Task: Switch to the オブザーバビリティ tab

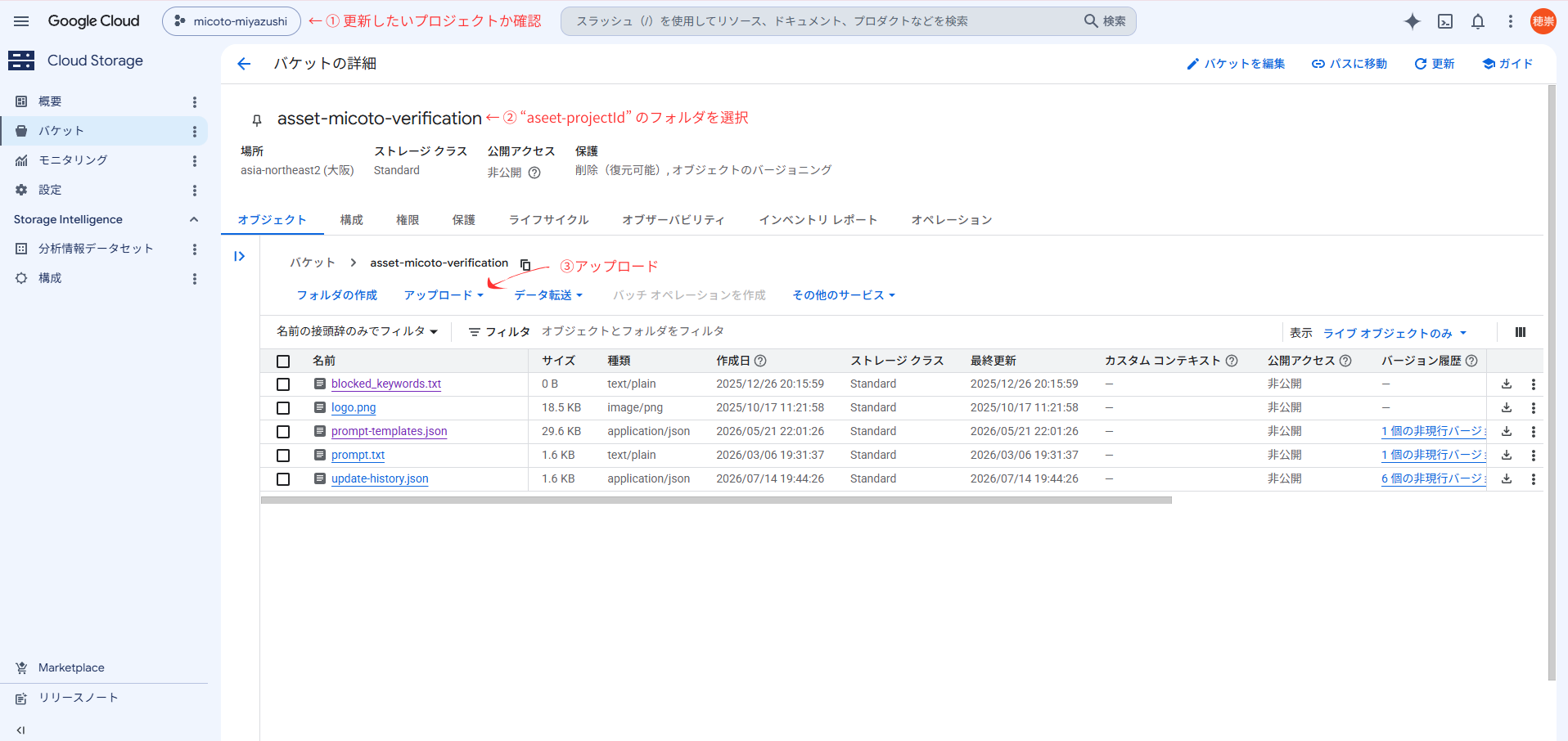Action: [x=674, y=220]
